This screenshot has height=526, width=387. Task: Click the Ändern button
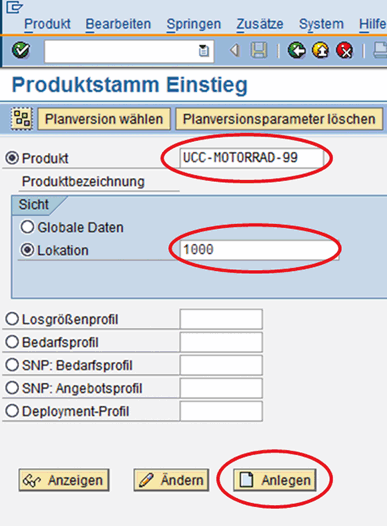pos(171,480)
